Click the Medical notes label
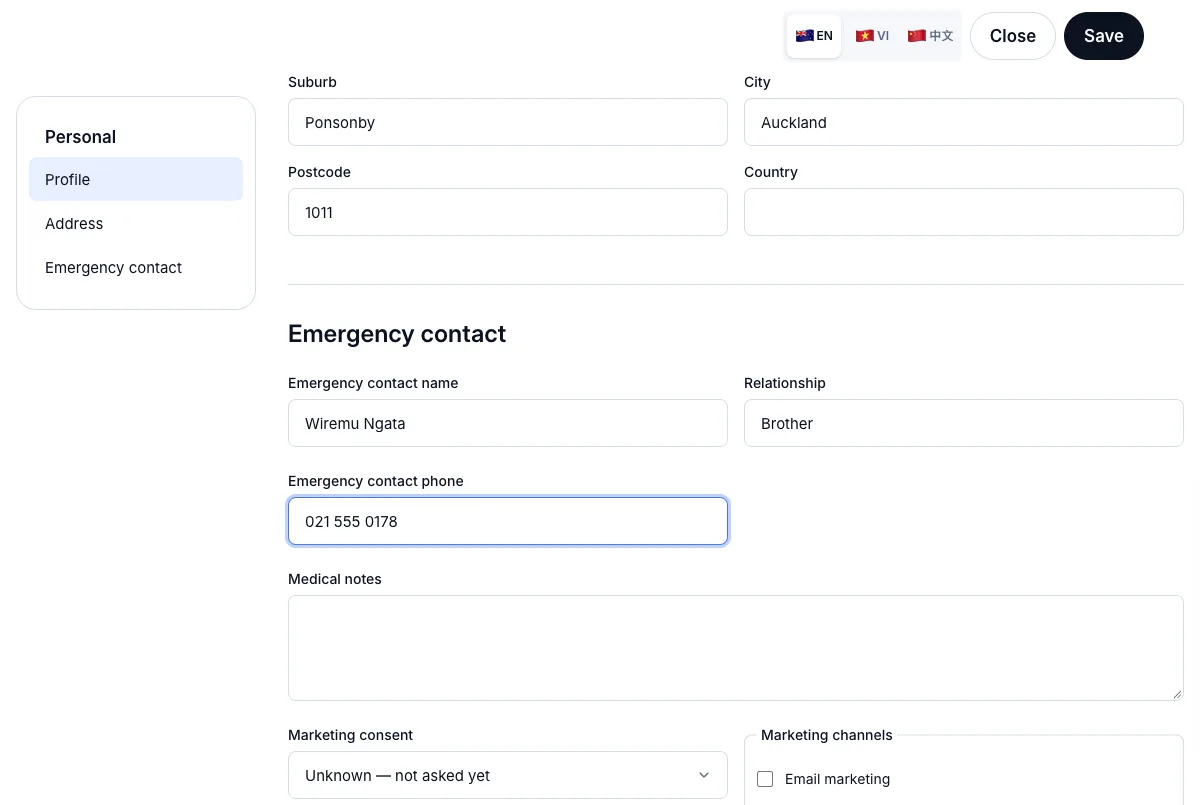Image resolution: width=1200 pixels, height=805 pixels. [335, 579]
